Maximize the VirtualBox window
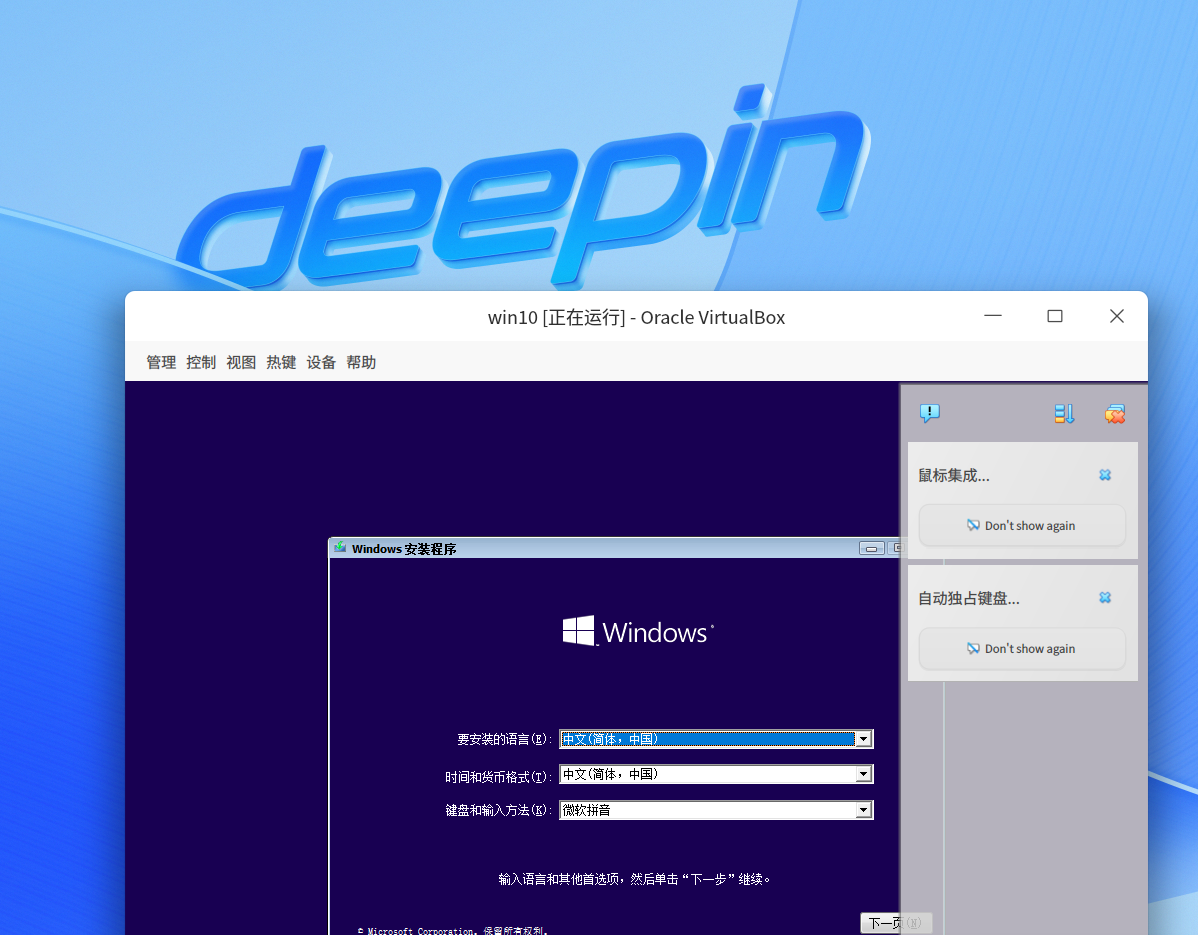The image size is (1198, 935). point(1054,315)
